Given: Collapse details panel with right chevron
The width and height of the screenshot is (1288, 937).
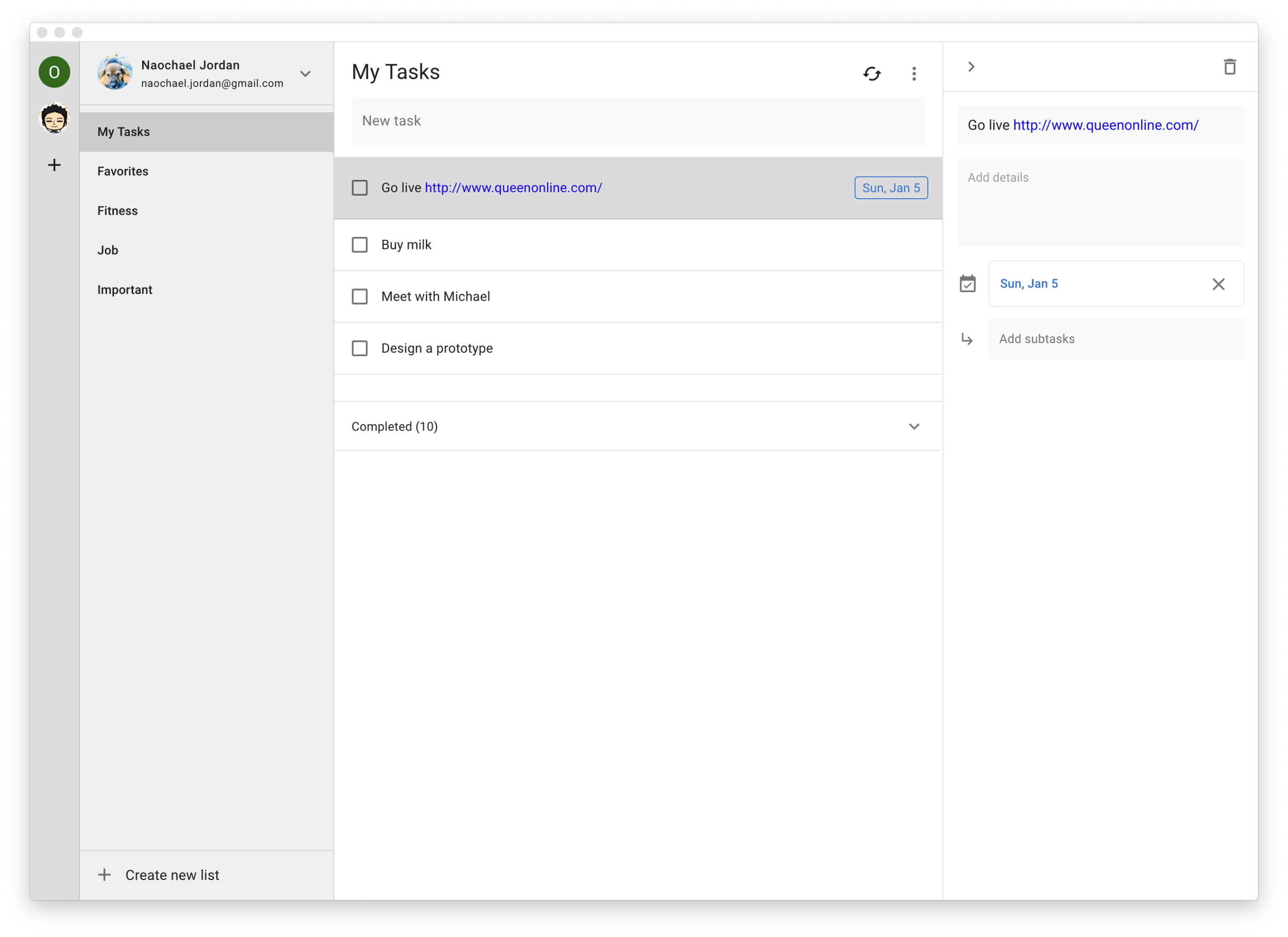Looking at the screenshot, I should (971, 67).
